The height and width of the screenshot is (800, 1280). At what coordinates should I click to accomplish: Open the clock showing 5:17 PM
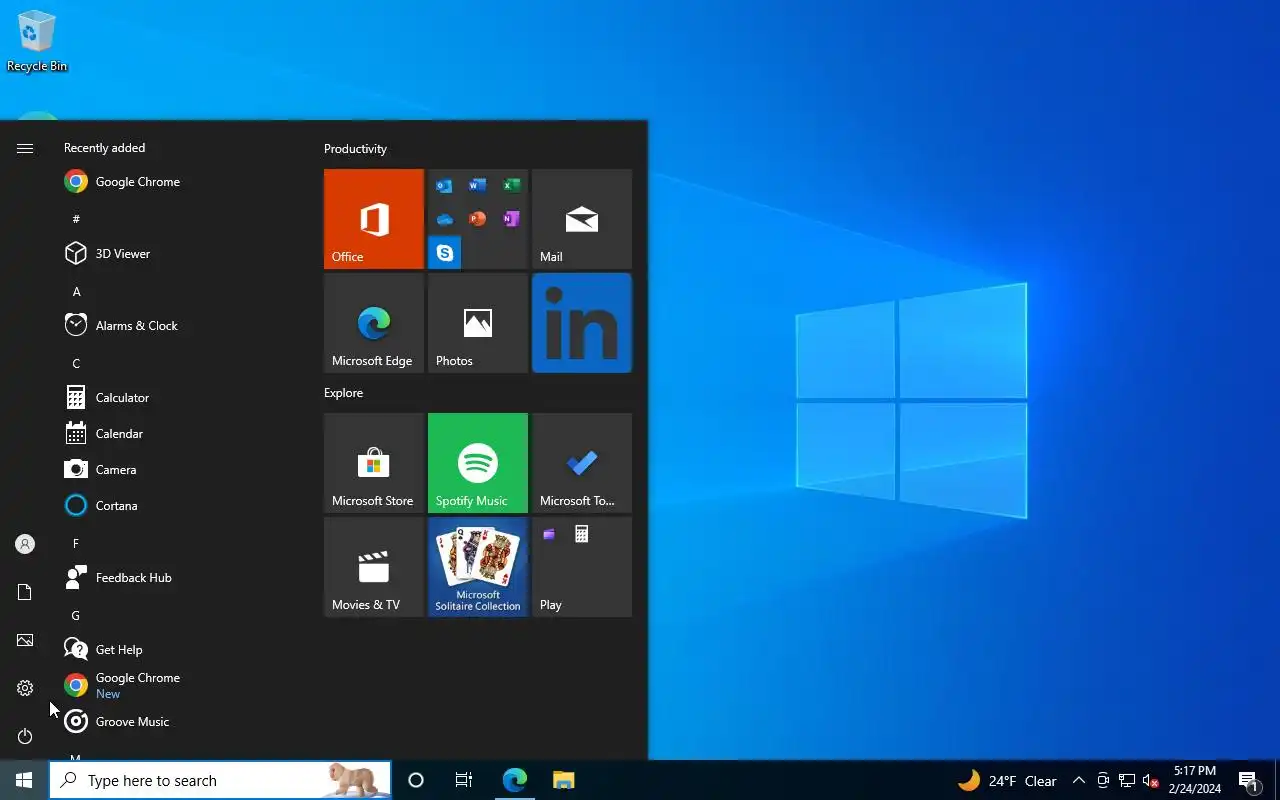(x=1195, y=780)
